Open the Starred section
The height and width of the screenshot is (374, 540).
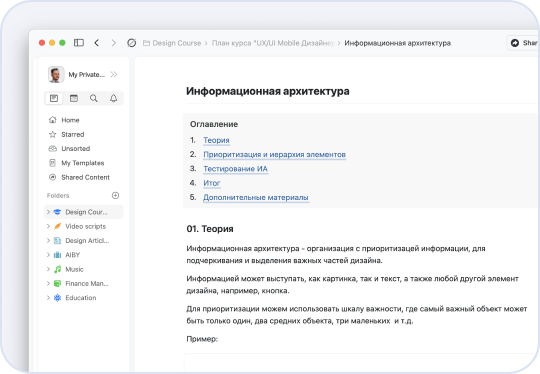(73, 134)
